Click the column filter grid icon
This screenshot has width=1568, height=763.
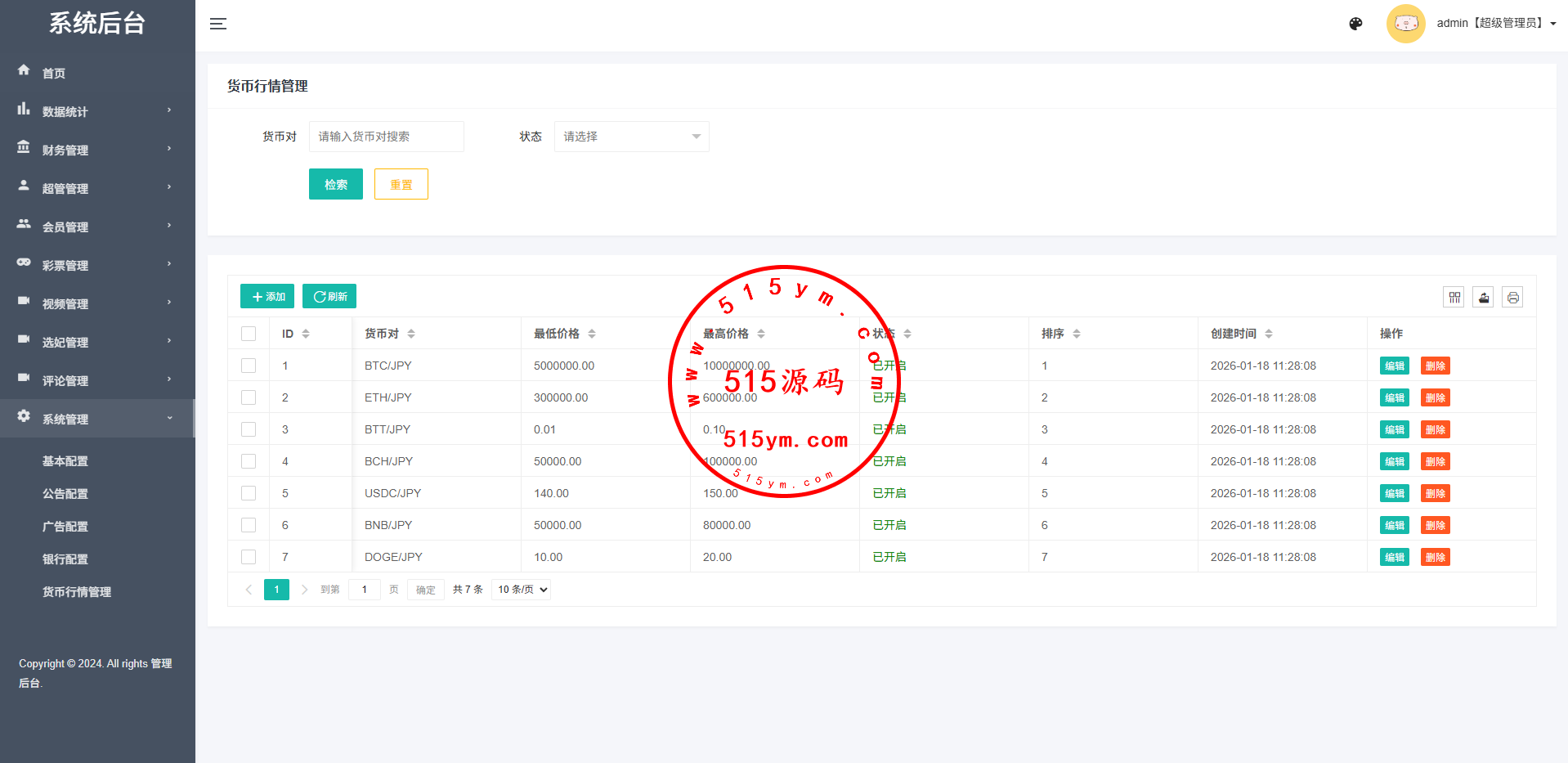1454,298
